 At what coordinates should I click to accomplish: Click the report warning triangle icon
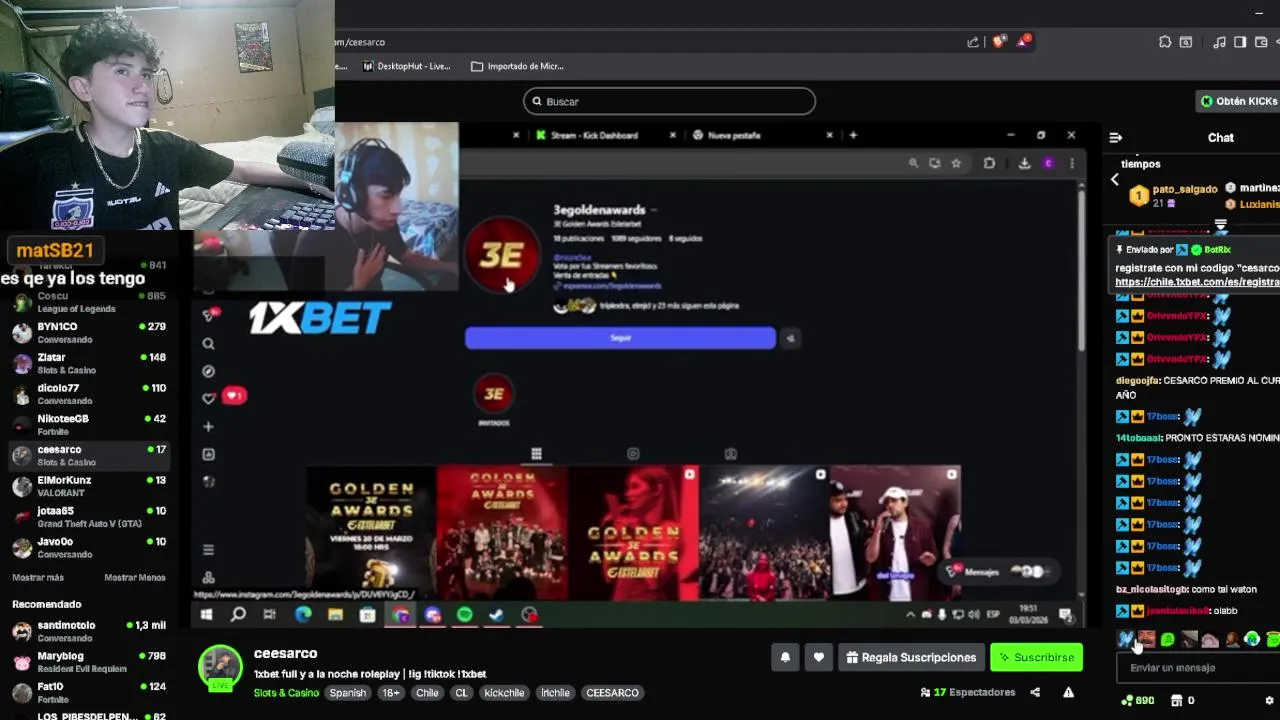(x=1068, y=692)
